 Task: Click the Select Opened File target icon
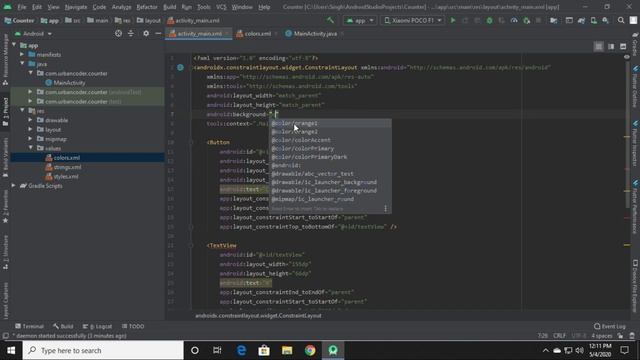click(118, 33)
